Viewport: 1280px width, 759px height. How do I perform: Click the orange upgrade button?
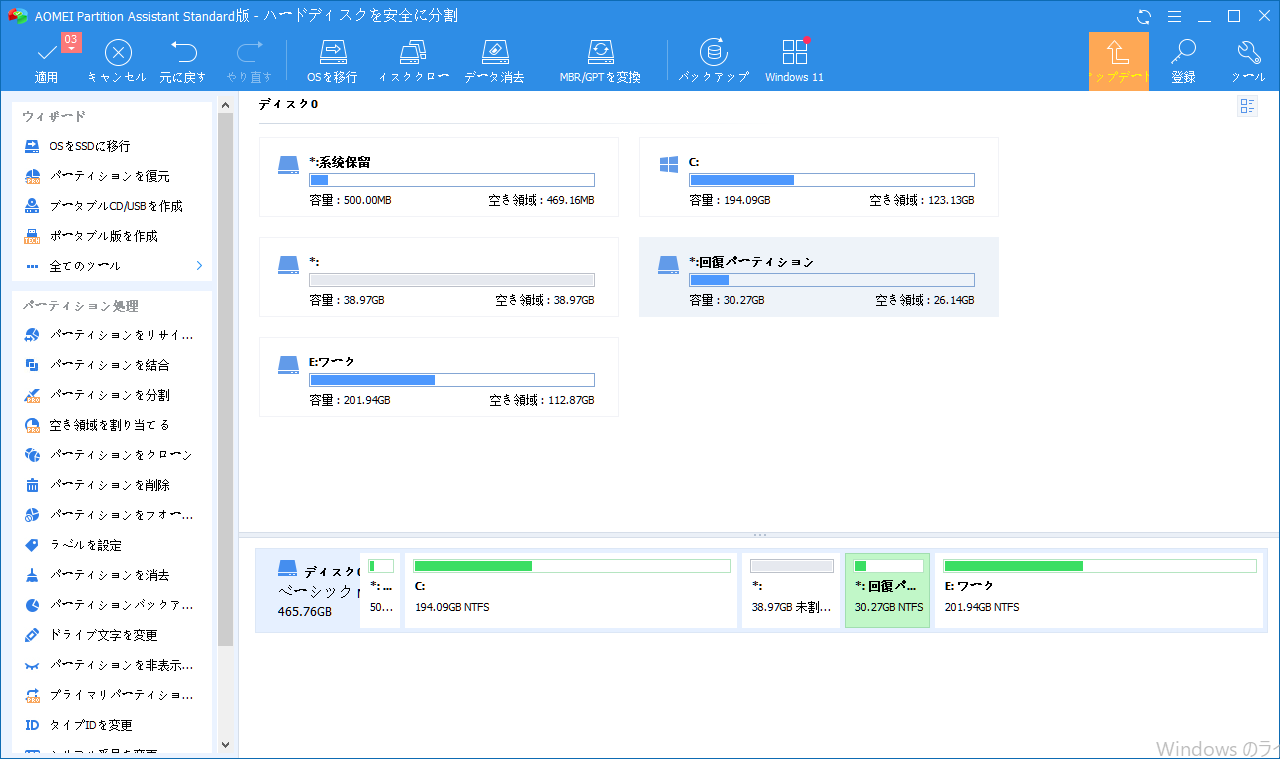click(x=1118, y=62)
